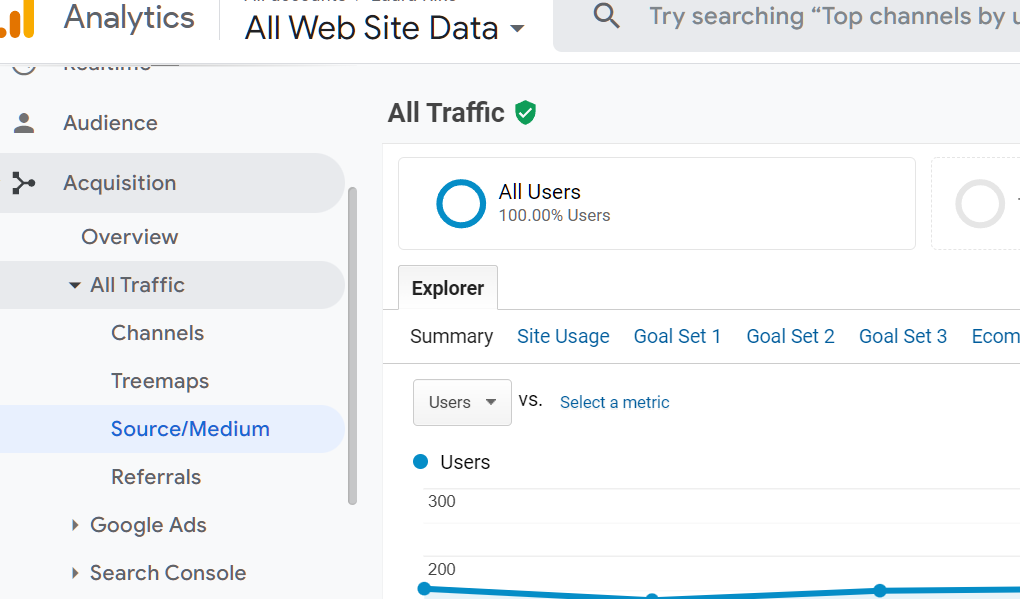Click the green verified shield icon

click(526, 113)
